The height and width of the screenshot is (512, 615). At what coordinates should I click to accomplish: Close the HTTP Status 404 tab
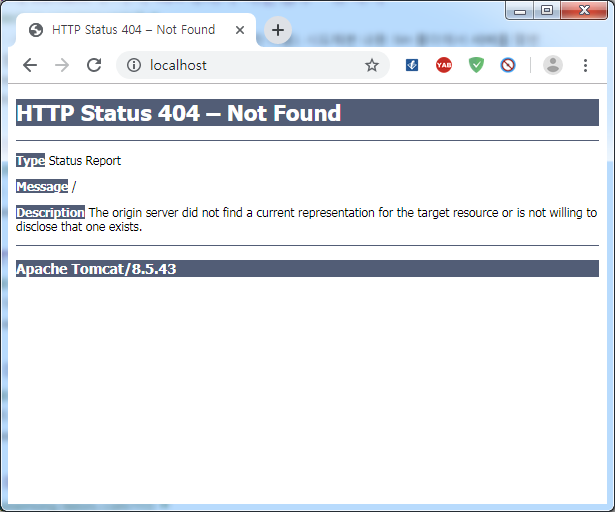[x=240, y=30]
